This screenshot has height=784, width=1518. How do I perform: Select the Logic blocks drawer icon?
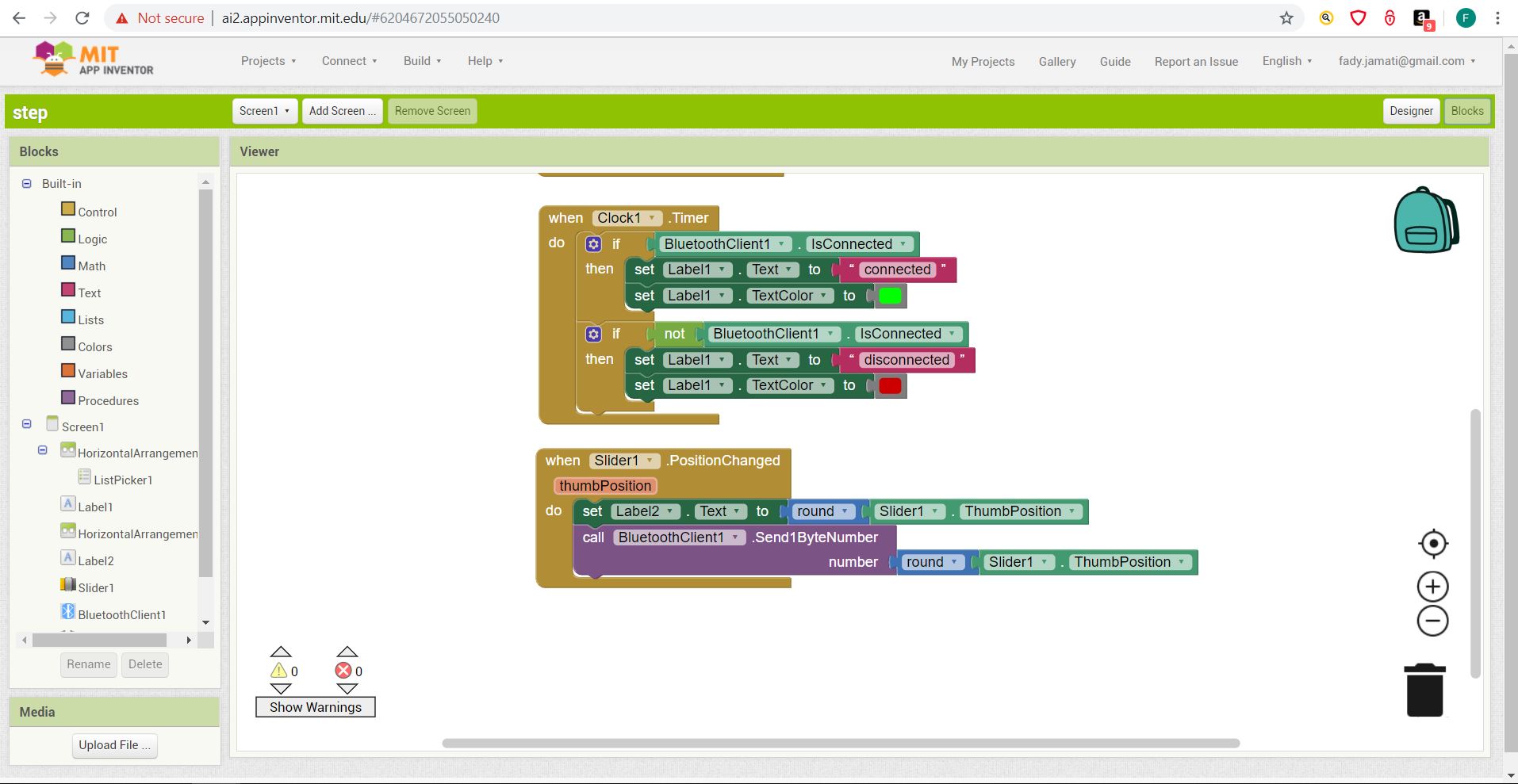pyautogui.click(x=68, y=236)
